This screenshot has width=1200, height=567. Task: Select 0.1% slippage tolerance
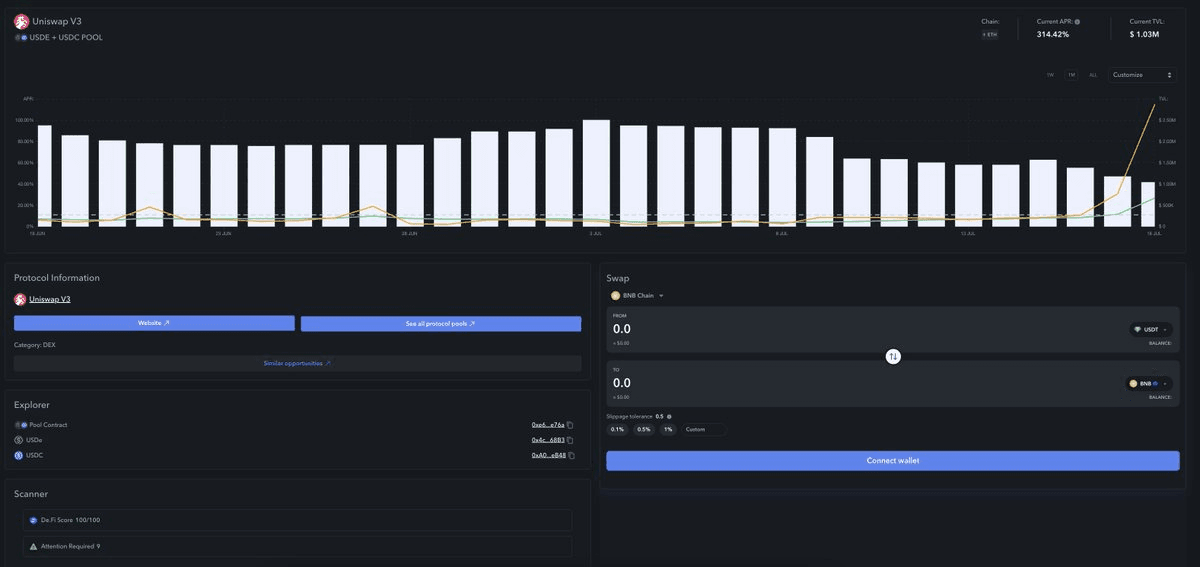point(617,429)
